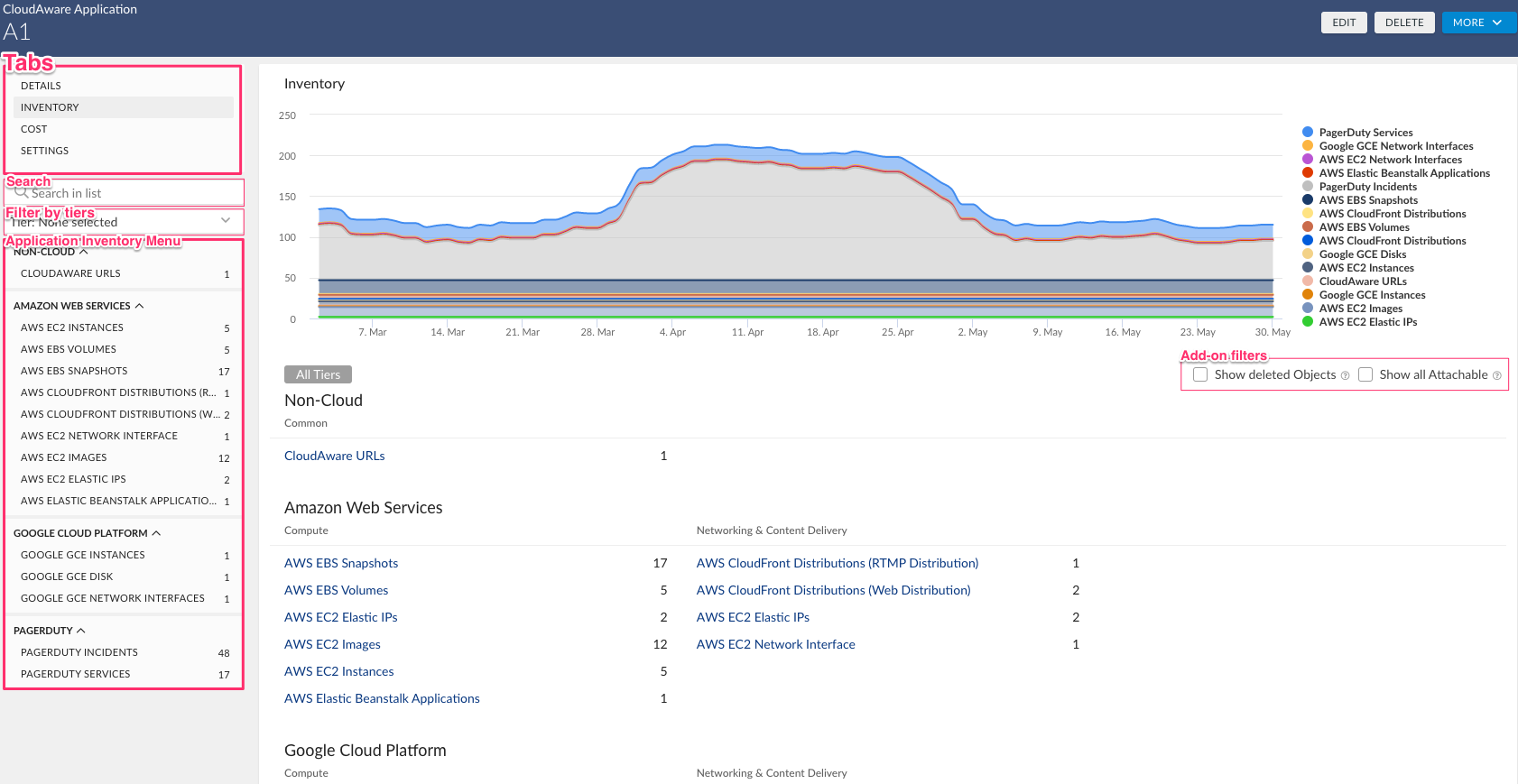The image size is (1518, 784).
Task: Click AWS EBS Volumes legend label
Action: [1365, 226]
